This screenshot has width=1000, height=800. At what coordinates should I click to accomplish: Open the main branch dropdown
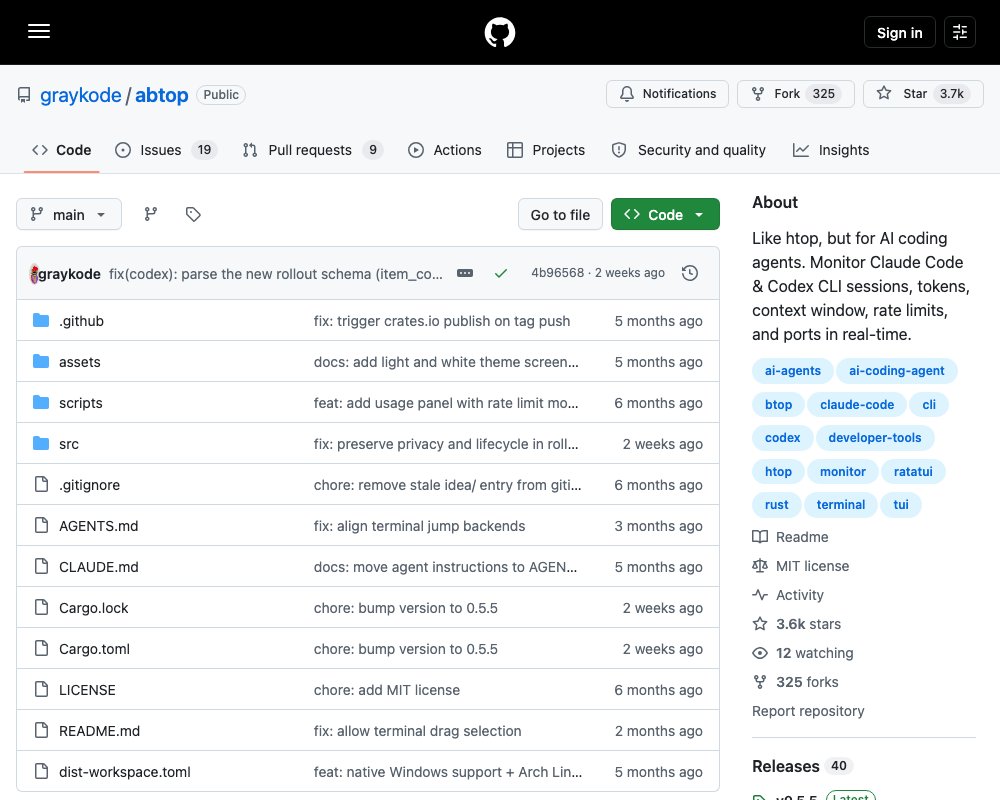tap(69, 214)
